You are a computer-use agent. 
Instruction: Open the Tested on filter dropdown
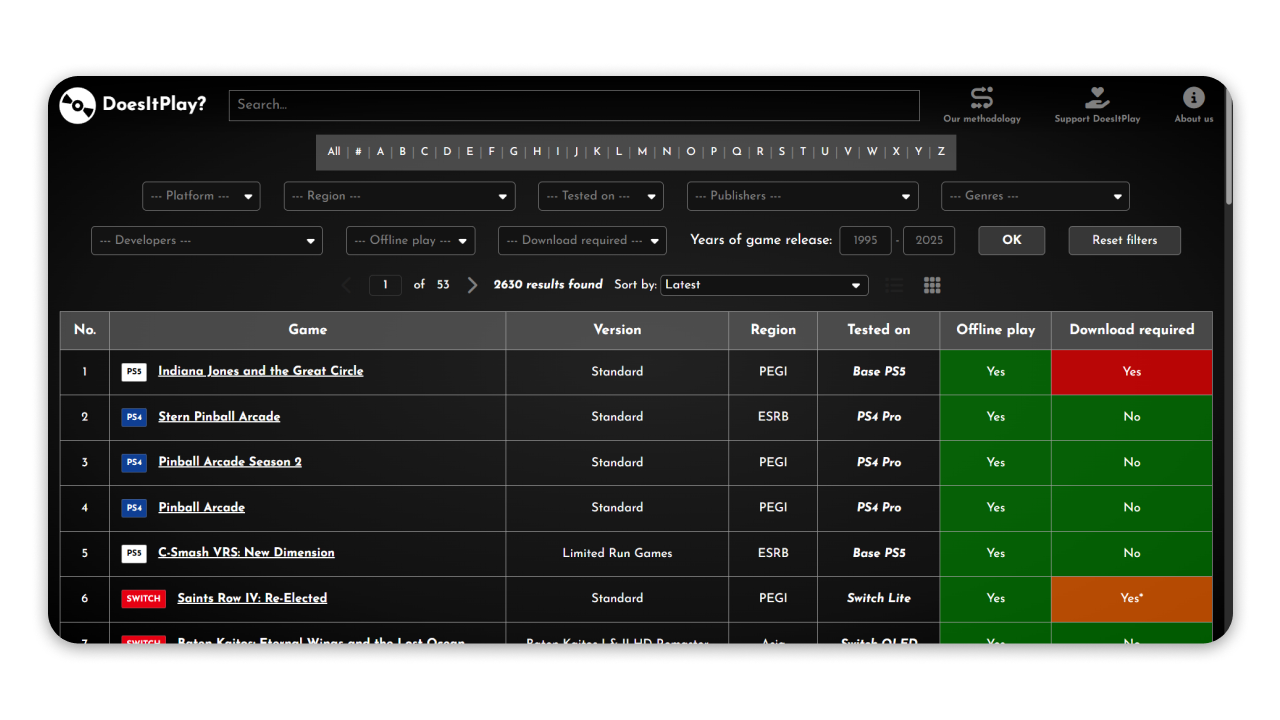click(x=600, y=196)
